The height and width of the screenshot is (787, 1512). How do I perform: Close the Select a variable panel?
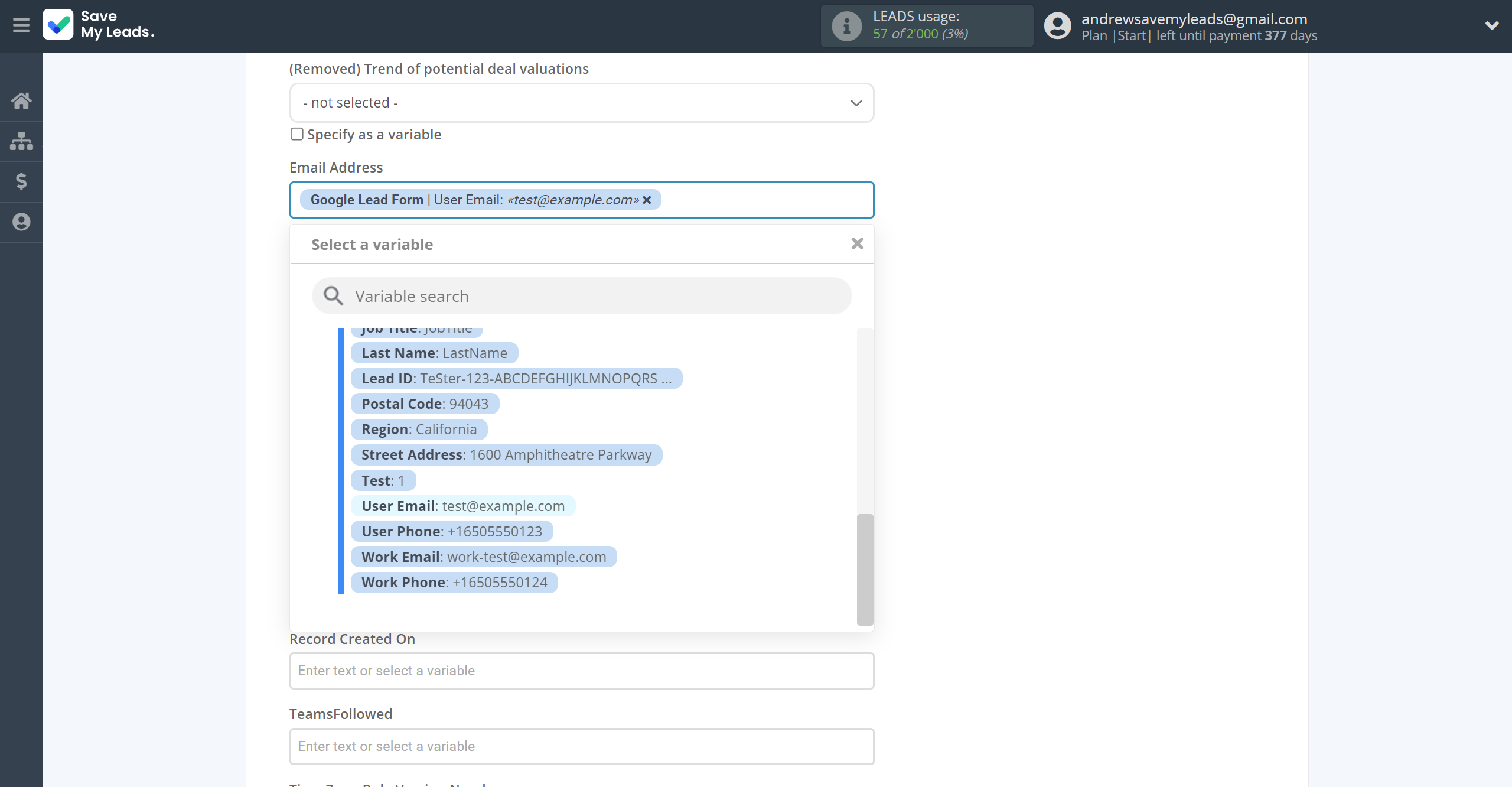coord(858,243)
